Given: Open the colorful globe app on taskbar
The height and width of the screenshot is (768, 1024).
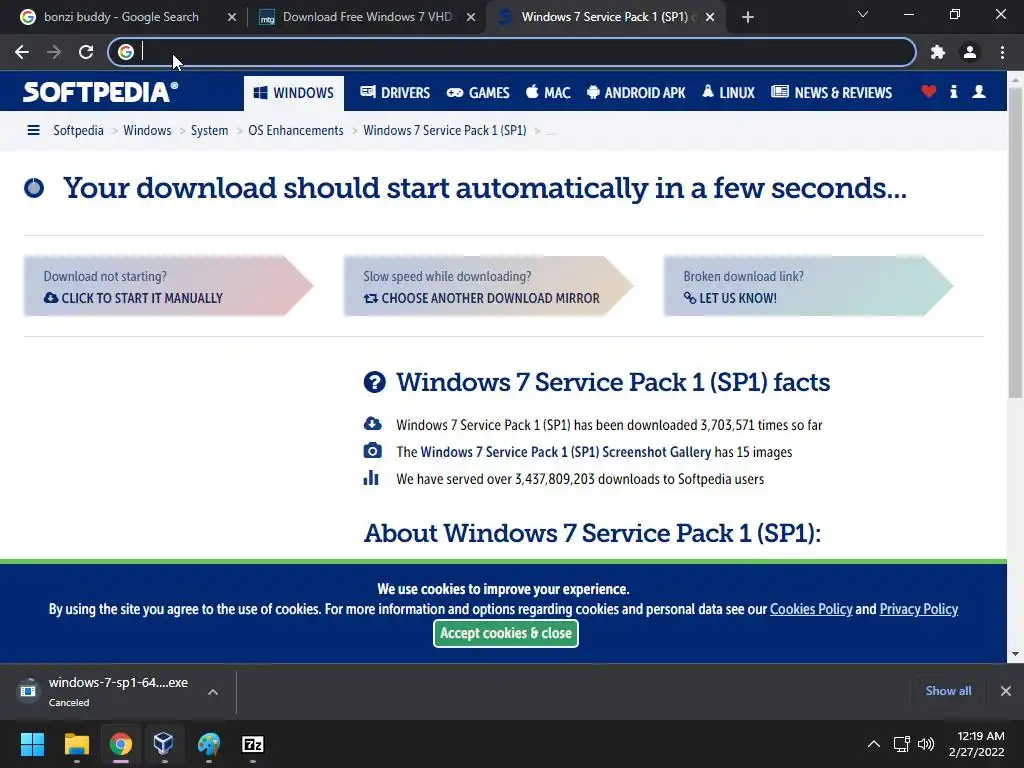Looking at the screenshot, I should click(x=209, y=744).
